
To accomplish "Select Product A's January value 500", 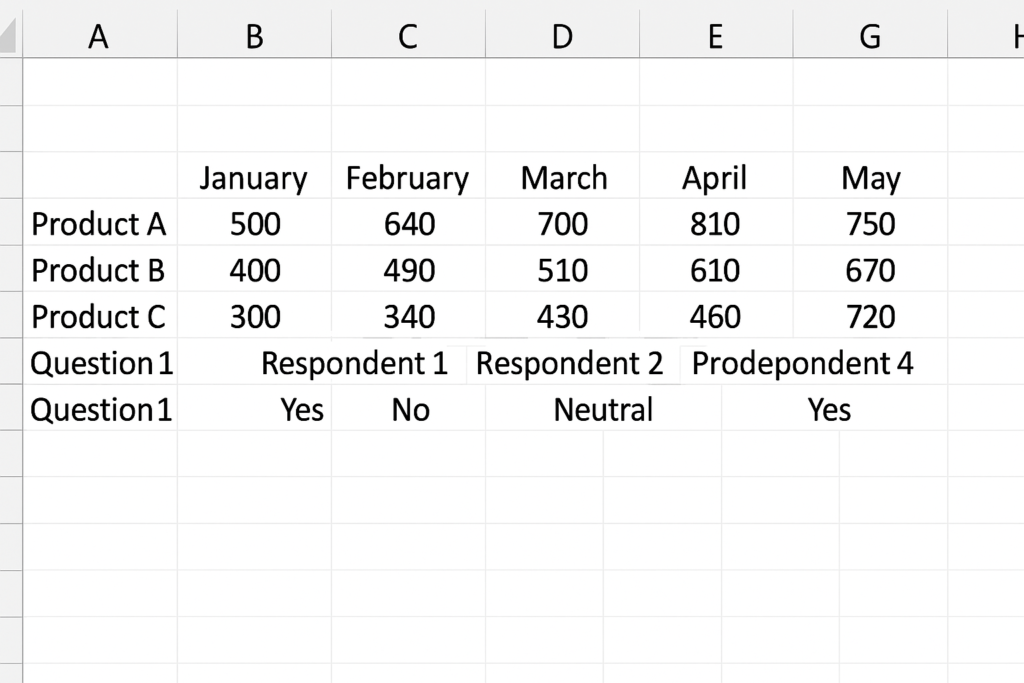I will coord(255,223).
